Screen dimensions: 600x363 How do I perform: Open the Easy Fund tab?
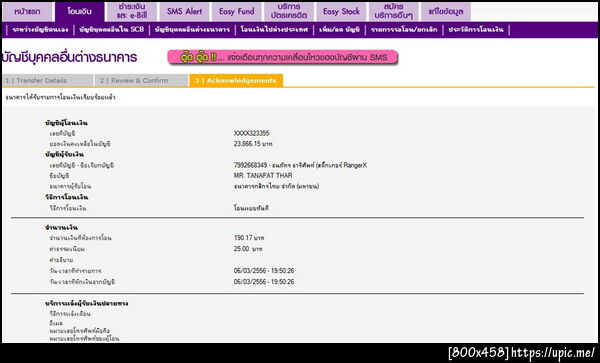[x=236, y=12]
